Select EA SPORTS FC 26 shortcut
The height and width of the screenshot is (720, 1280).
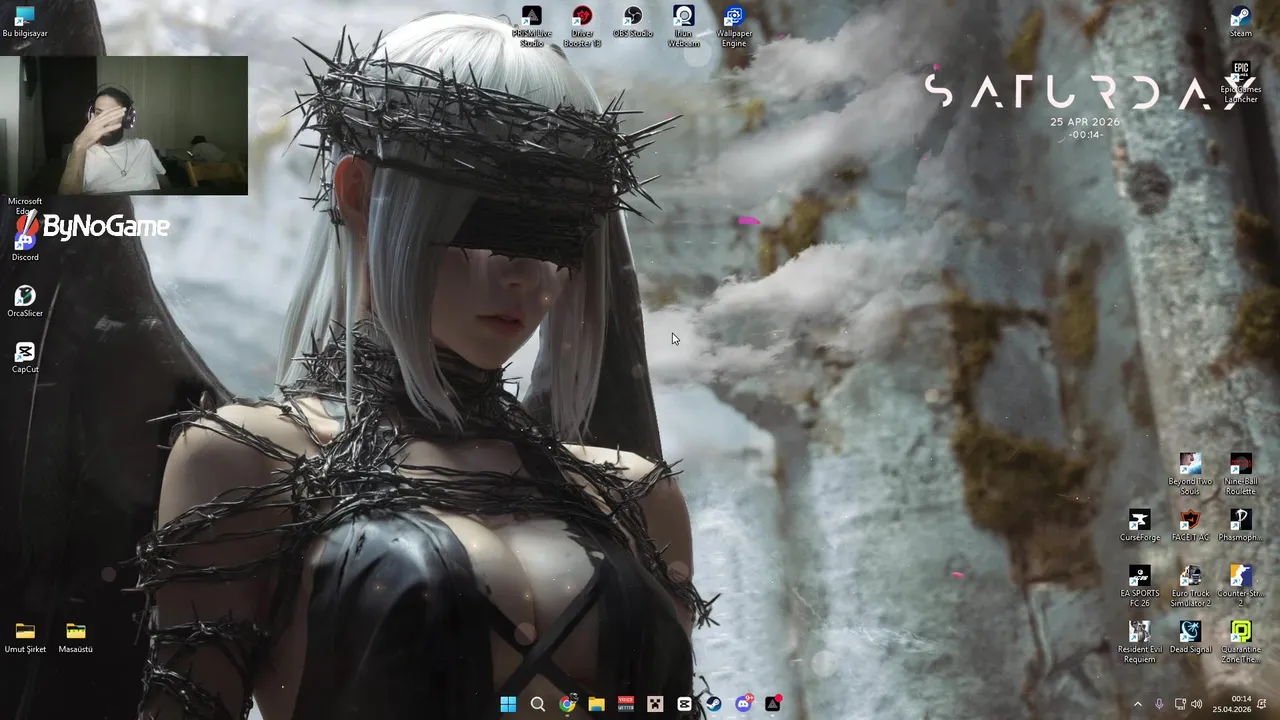click(x=1139, y=587)
